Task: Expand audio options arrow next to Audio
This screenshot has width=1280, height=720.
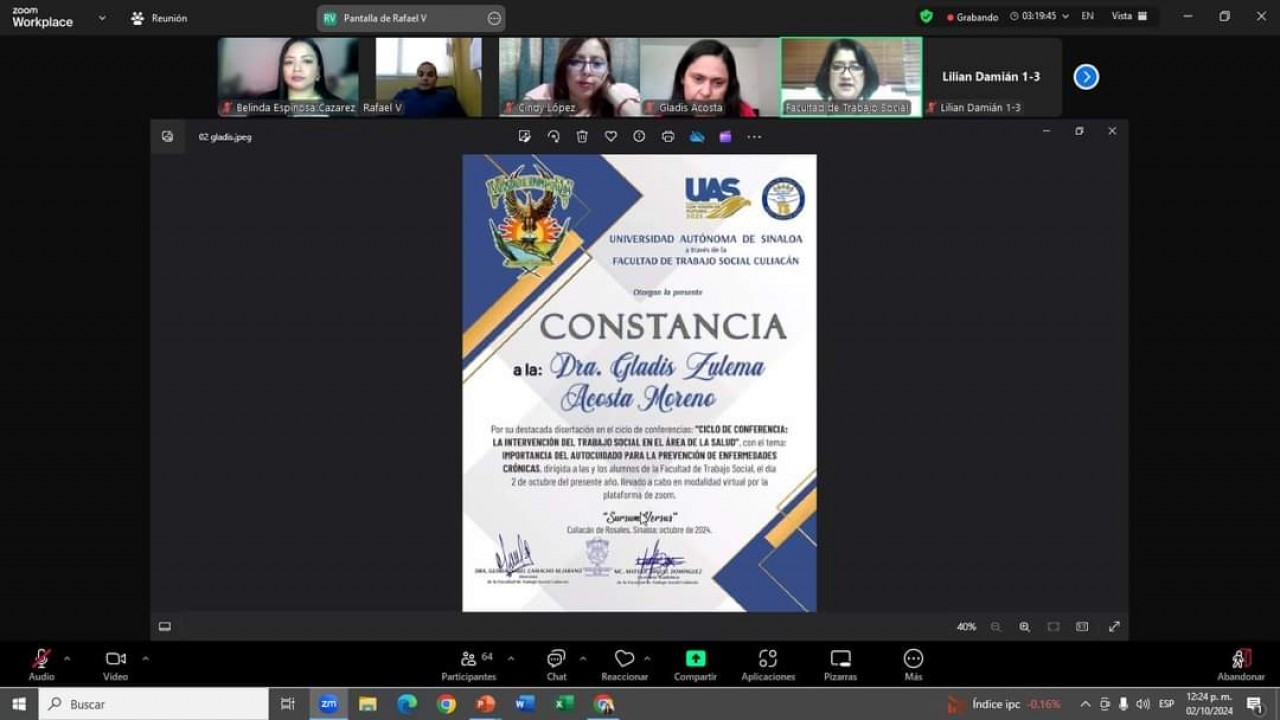Action: [67, 658]
